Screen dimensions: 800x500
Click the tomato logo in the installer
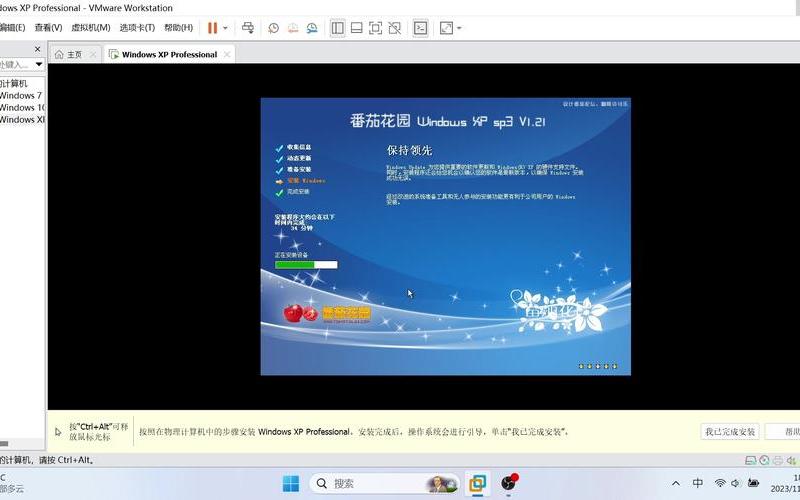pyautogui.click(x=327, y=313)
